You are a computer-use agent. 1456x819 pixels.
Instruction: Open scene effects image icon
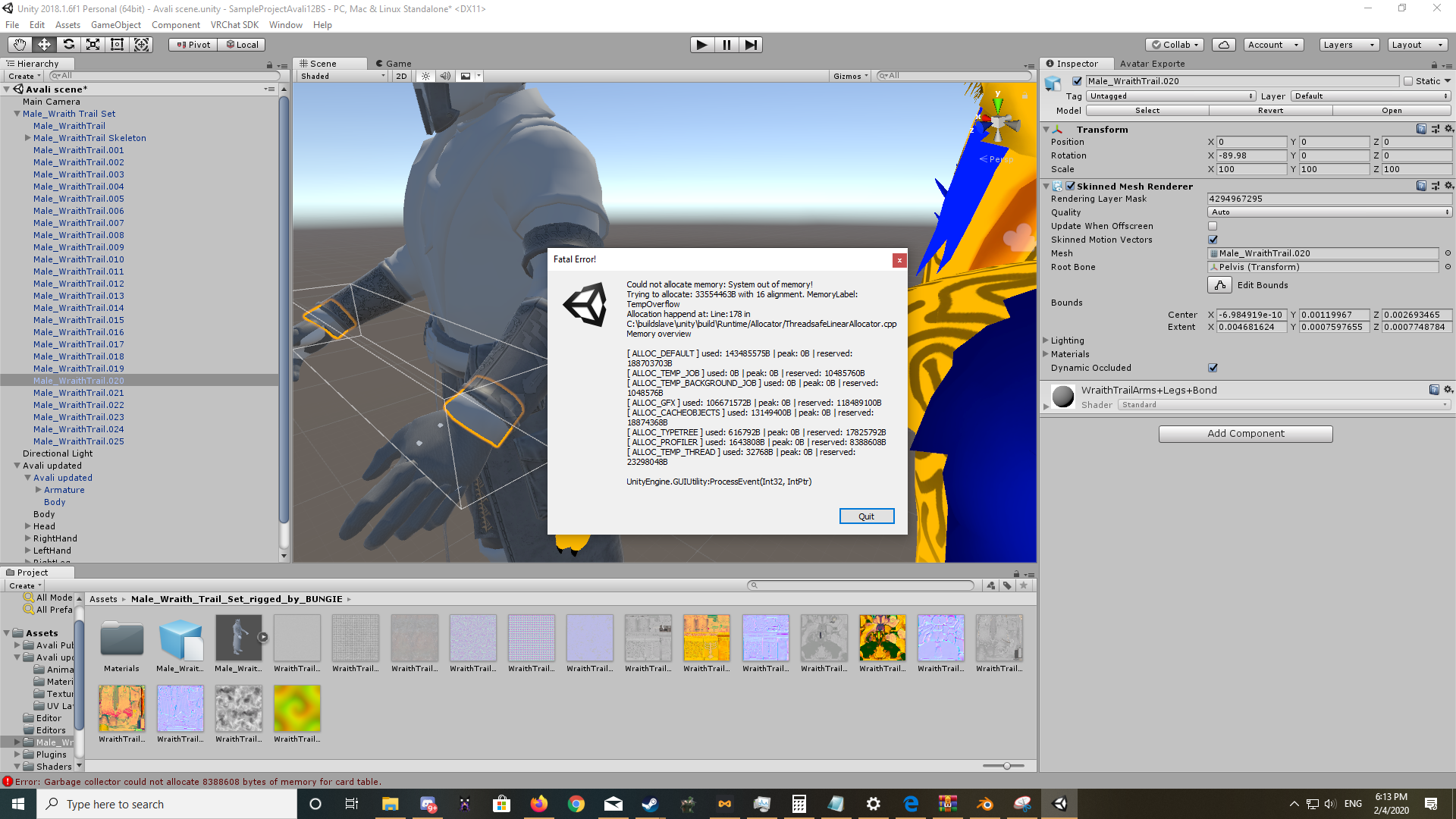466,76
